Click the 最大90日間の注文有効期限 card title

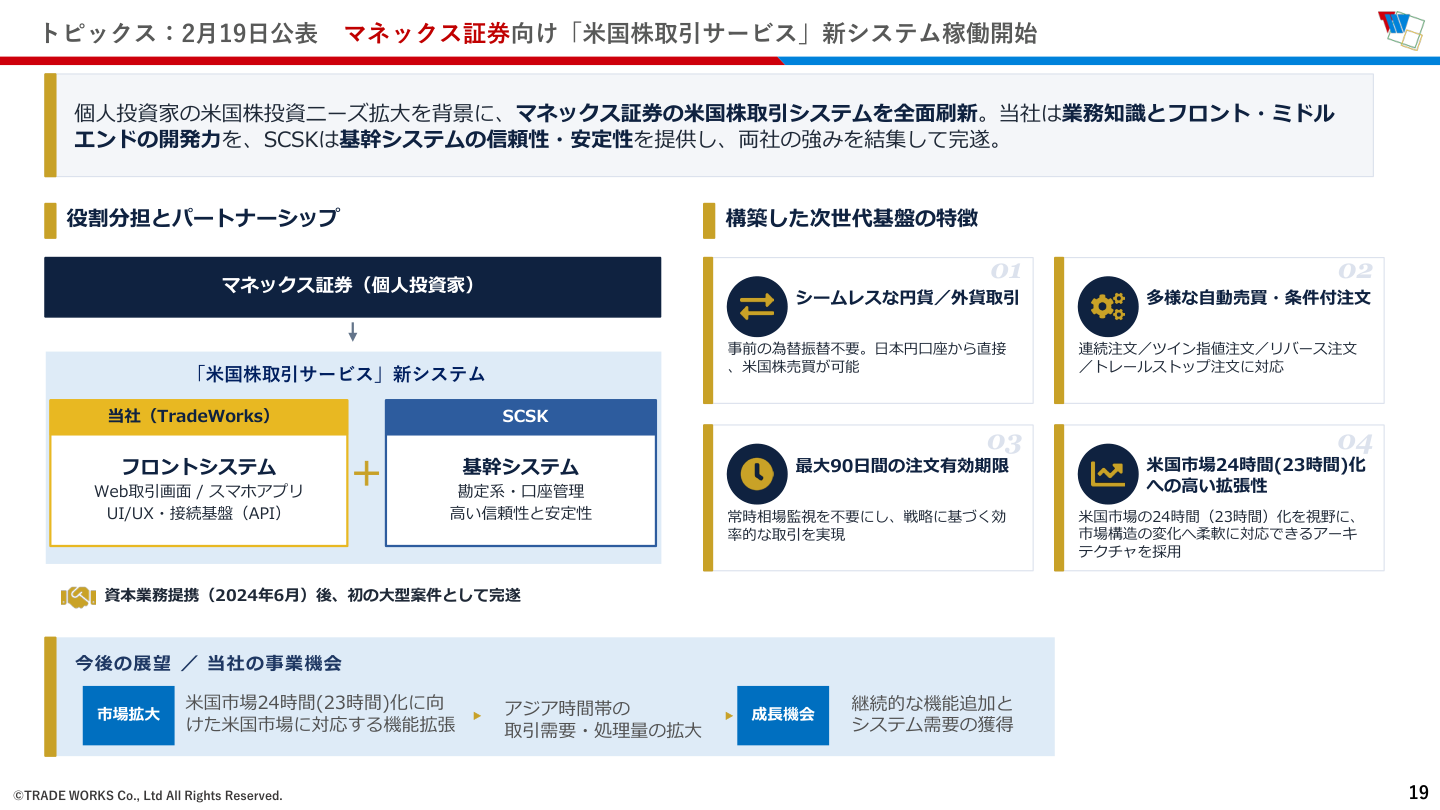901,465
